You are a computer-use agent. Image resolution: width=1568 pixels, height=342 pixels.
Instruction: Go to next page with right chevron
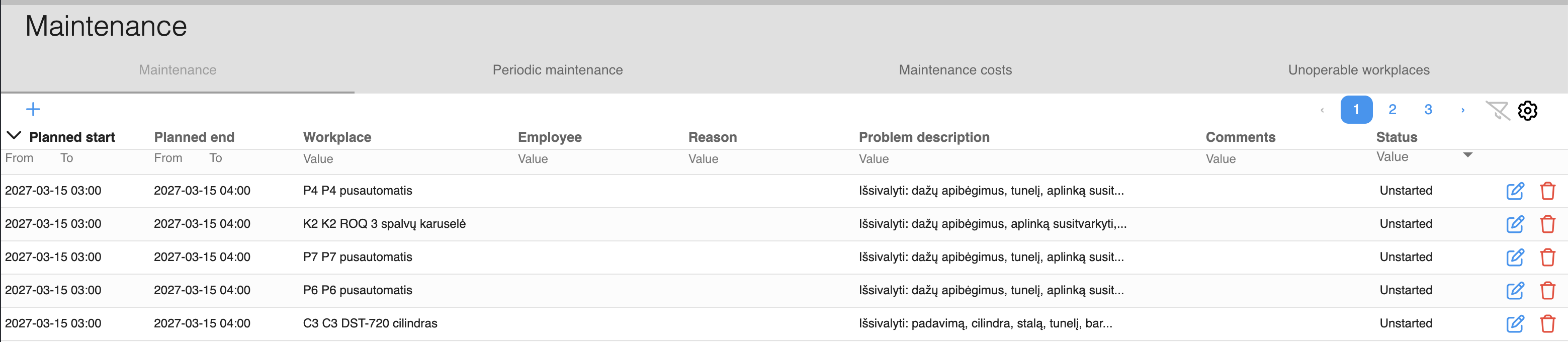tap(1463, 110)
